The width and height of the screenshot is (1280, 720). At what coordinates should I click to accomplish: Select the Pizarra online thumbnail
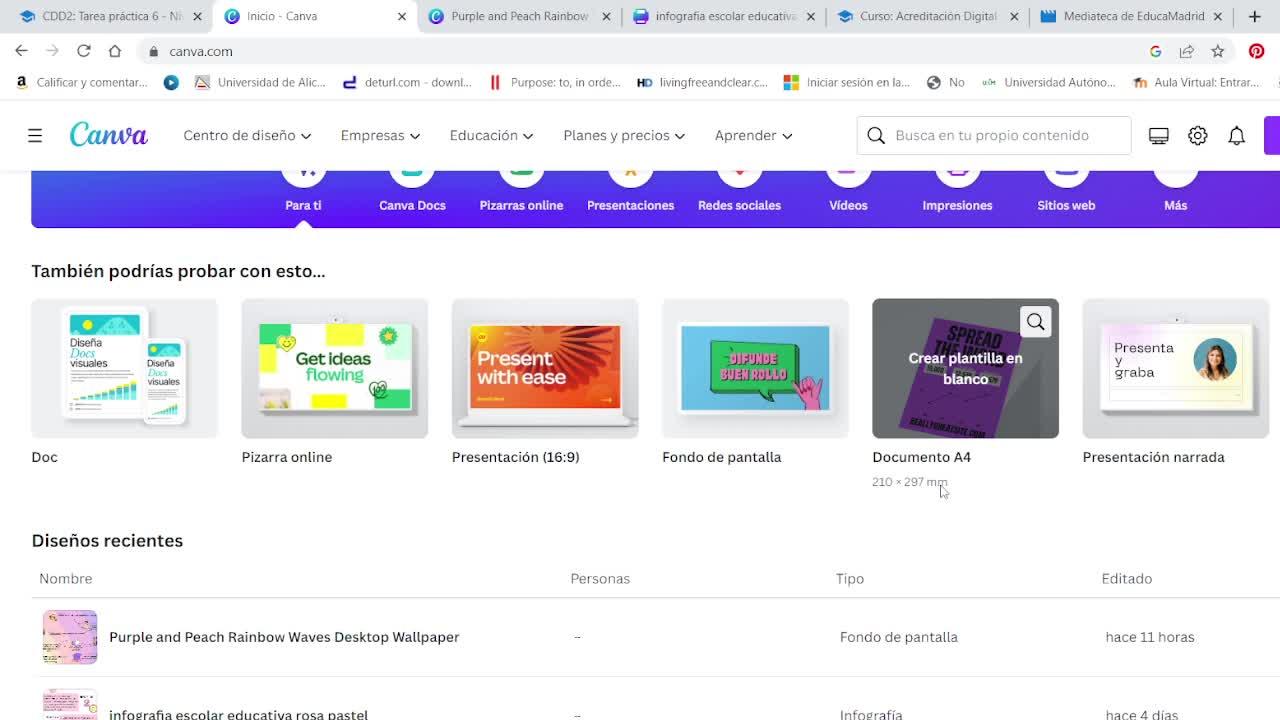[334, 368]
